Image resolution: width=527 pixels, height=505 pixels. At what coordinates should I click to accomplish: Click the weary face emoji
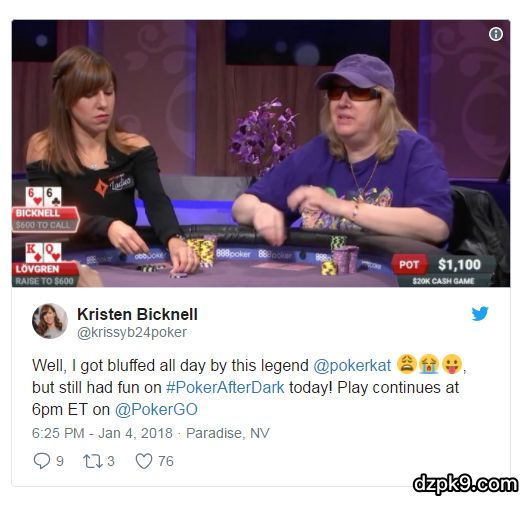coord(407,364)
